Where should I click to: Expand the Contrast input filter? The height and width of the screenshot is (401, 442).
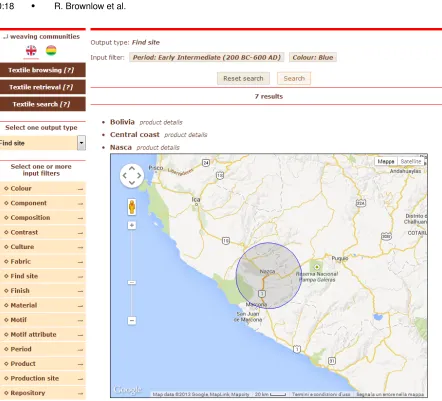coord(43,232)
